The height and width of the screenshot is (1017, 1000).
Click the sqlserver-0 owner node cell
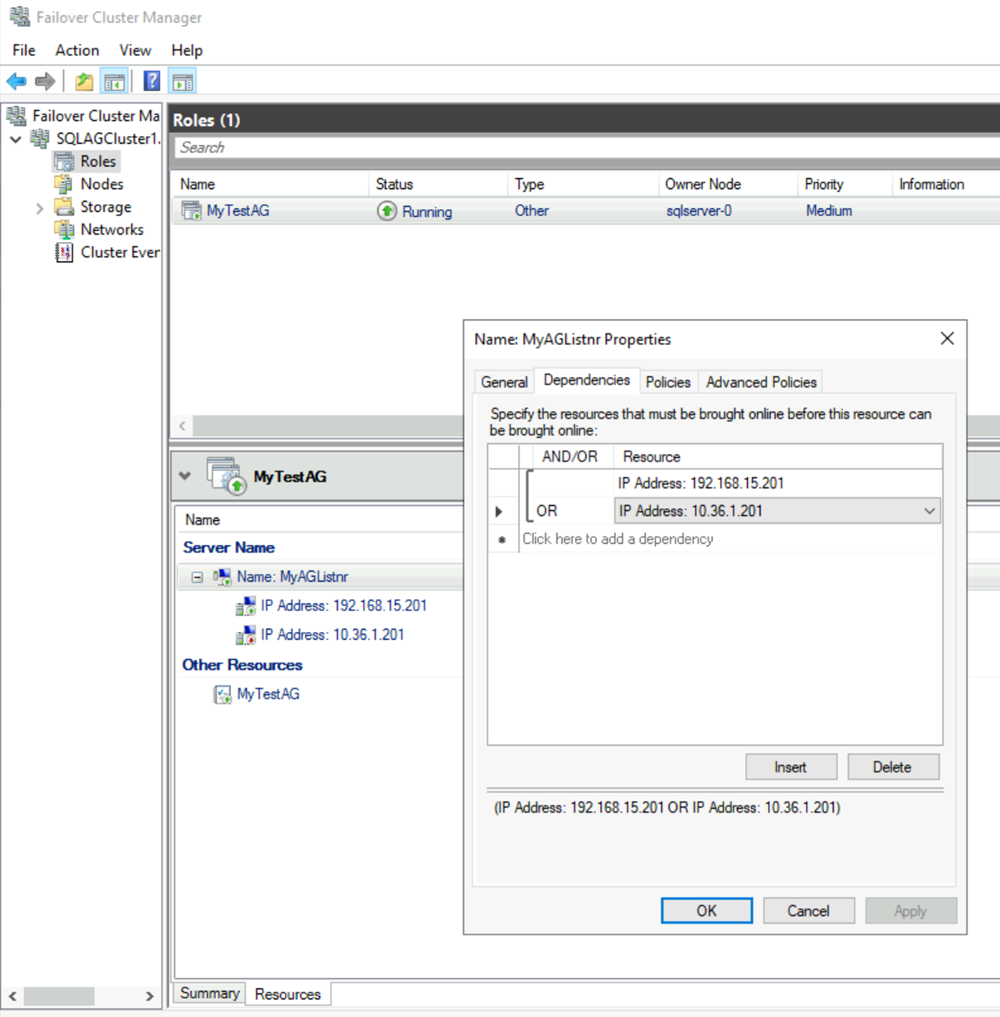(699, 211)
